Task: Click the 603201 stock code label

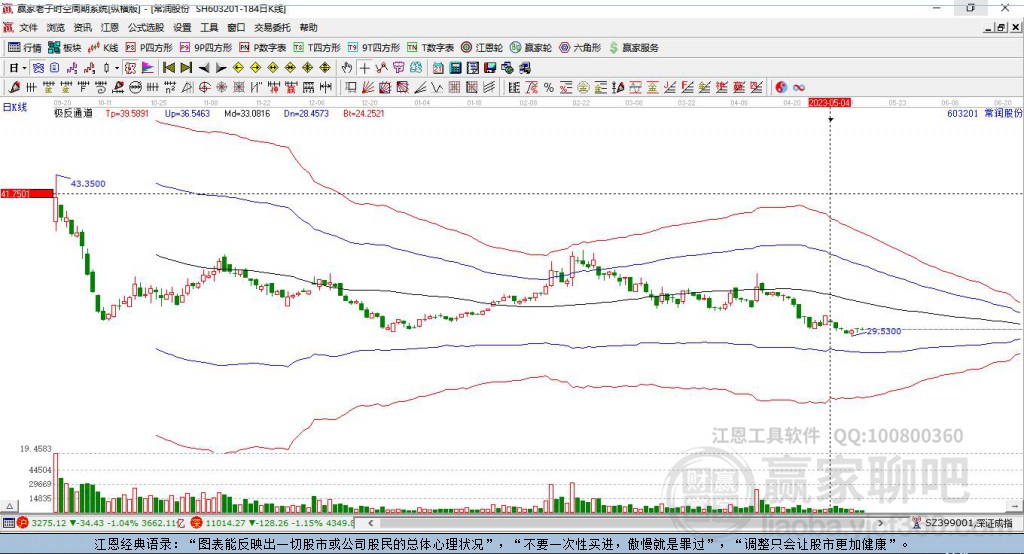Action: click(x=963, y=114)
